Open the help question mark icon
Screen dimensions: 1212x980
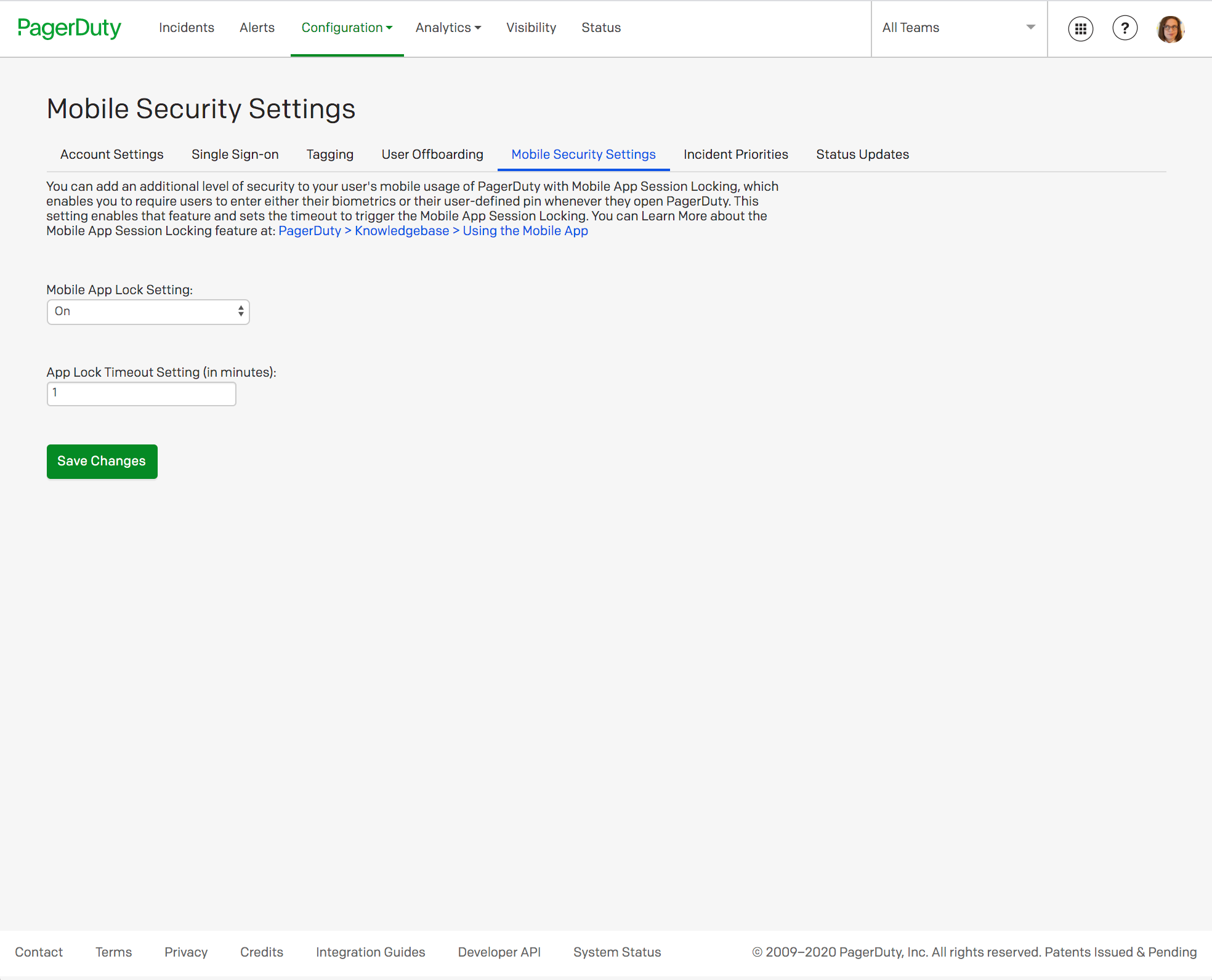click(x=1125, y=28)
